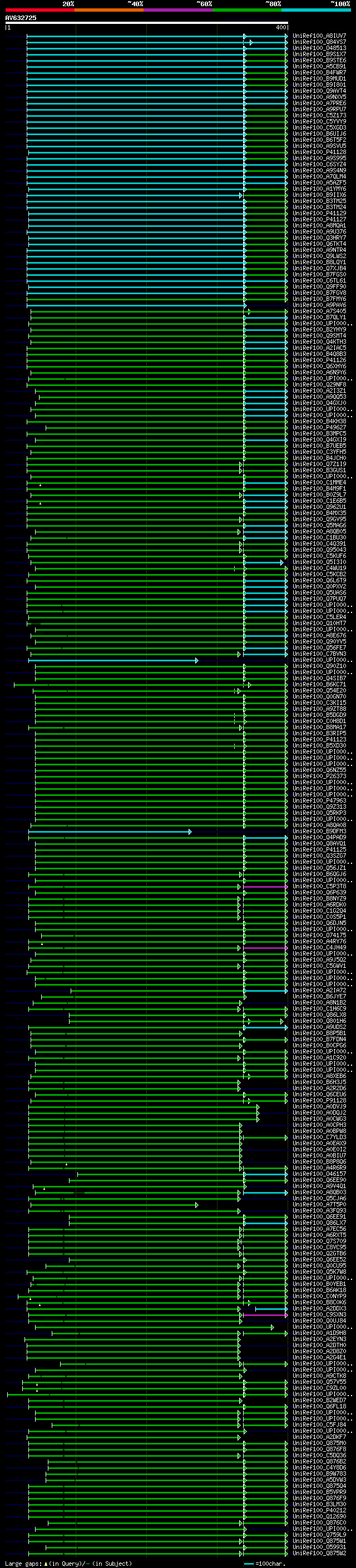Select UniRef100_C6SYZ4 row label
The height and width of the screenshot is (1568, 356).
coord(319,164)
